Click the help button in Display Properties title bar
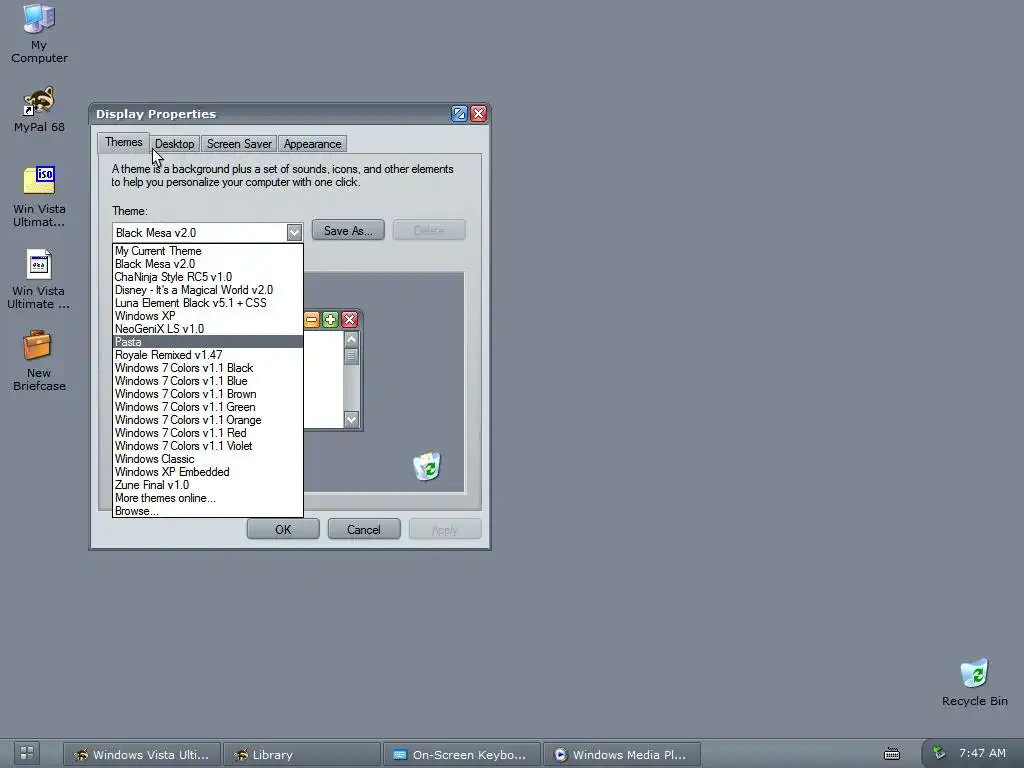The width and height of the screenshot is (1024, 768). [459, 114]
